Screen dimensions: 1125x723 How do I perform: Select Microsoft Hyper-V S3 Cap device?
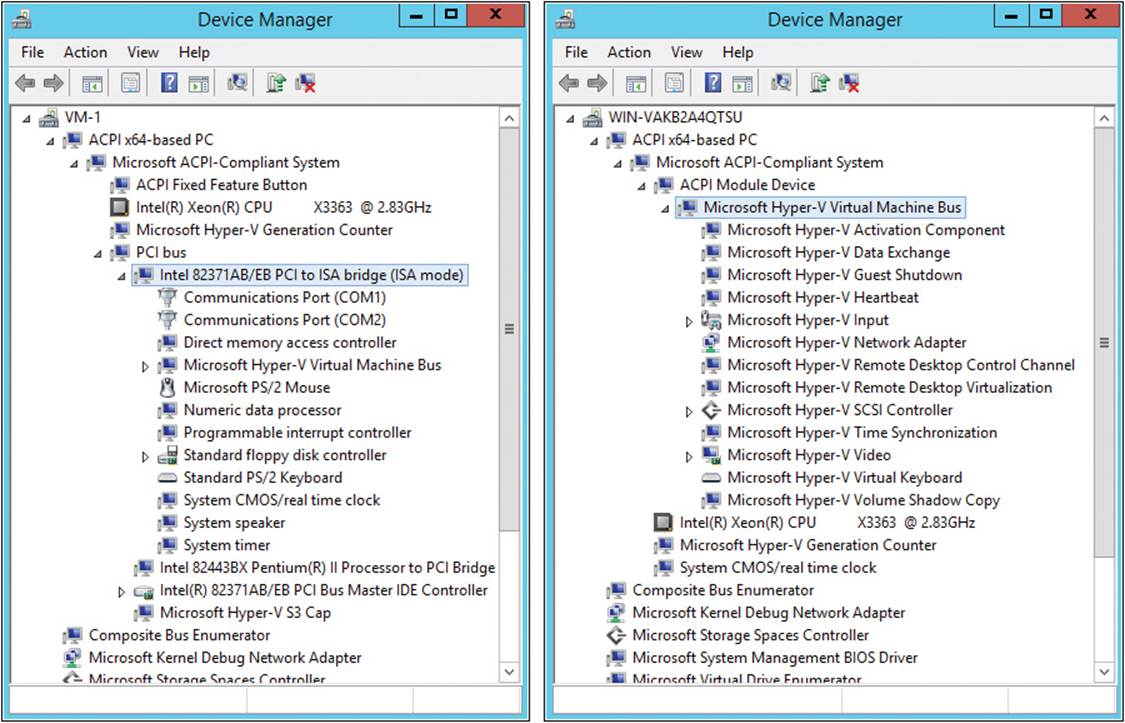tap(245, 613)
